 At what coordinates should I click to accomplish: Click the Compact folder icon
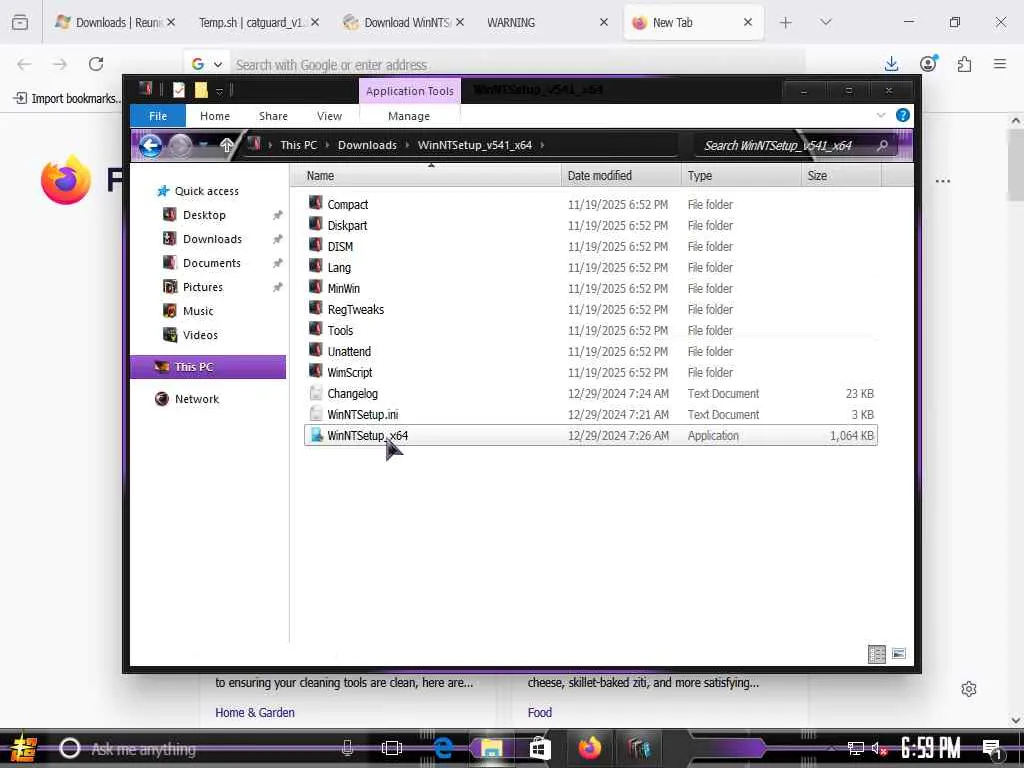[315, 204]
